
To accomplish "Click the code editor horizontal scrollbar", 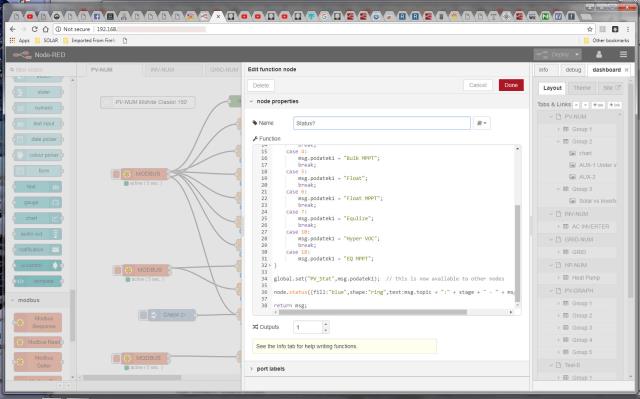I will [373, 312].
